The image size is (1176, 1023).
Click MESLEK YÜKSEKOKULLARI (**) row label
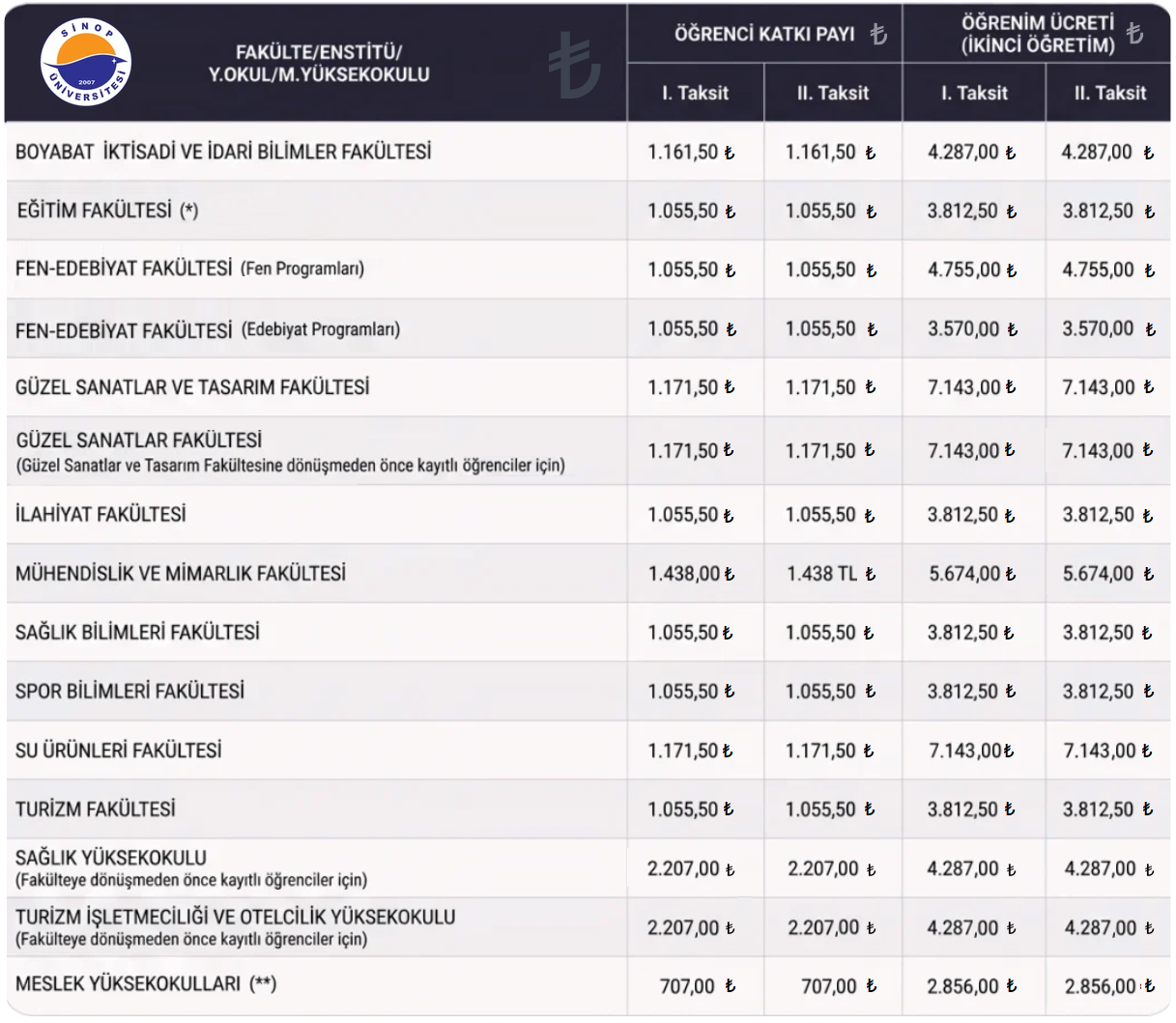[x=146, y=984]
